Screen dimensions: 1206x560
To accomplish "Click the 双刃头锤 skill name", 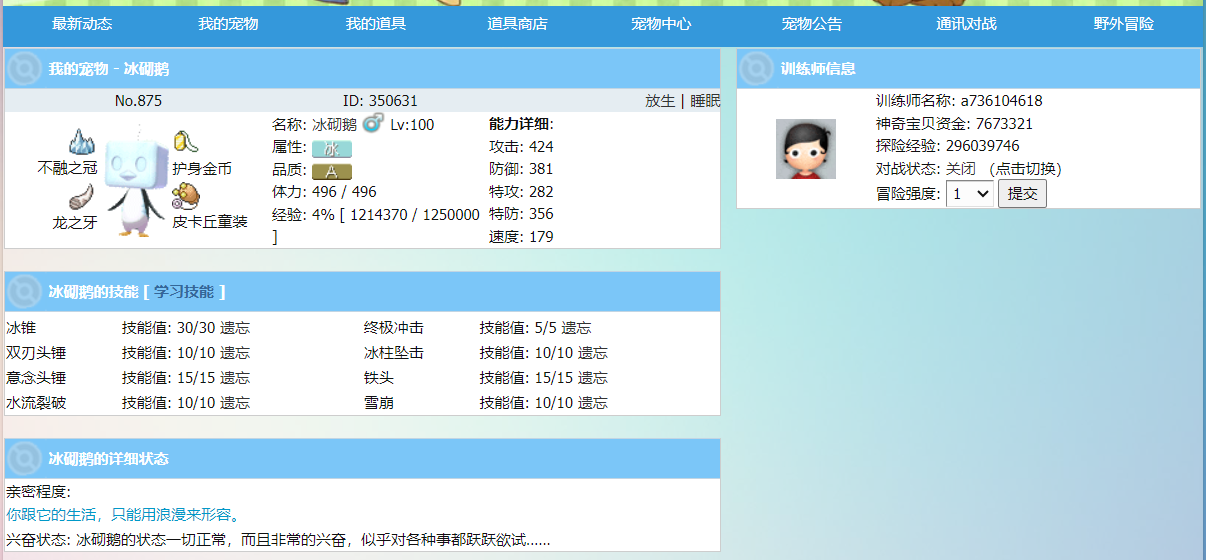I will pyautogui.click(x=36, y=353).
